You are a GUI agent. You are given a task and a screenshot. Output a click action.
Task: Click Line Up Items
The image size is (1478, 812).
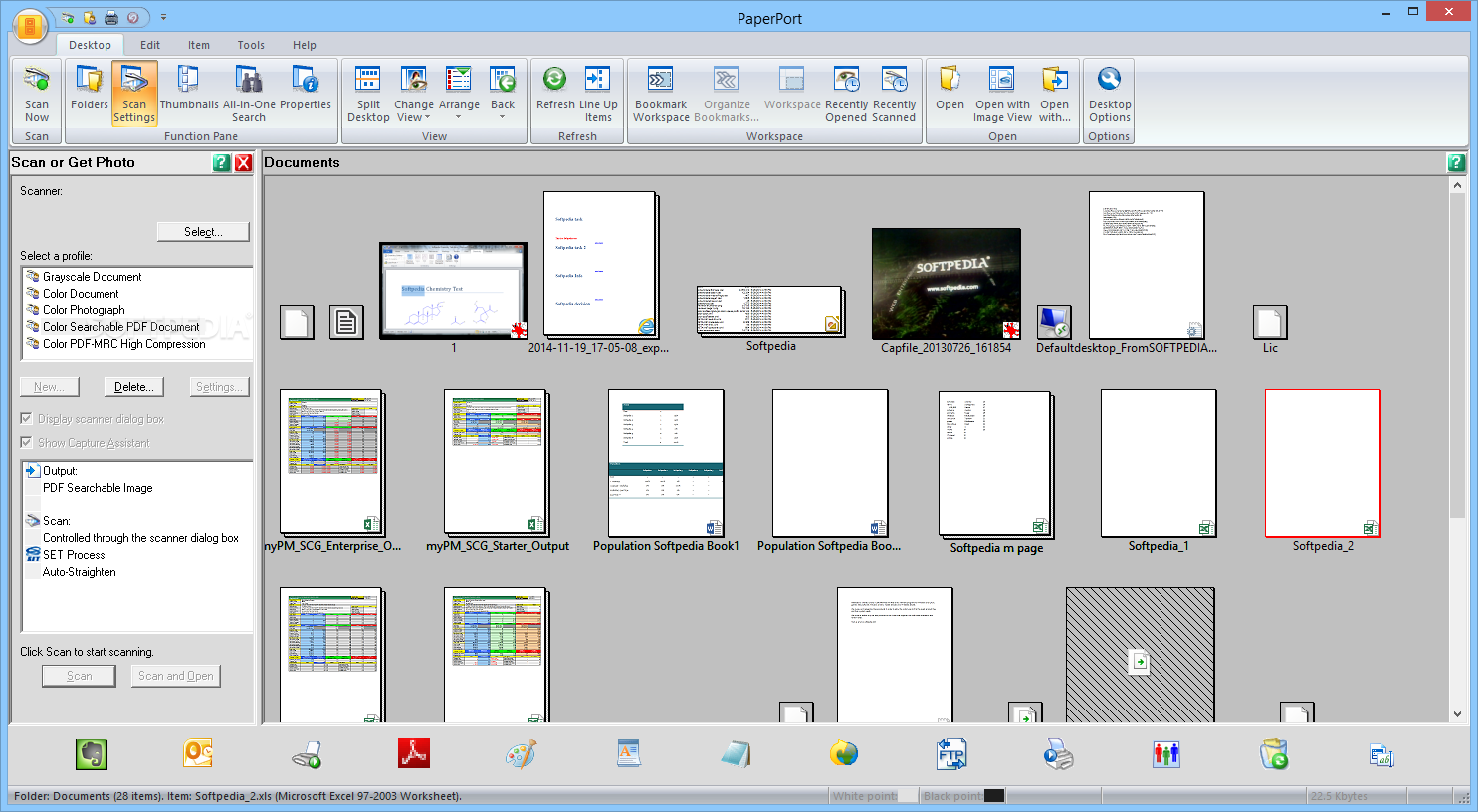(x=598, y=94)
